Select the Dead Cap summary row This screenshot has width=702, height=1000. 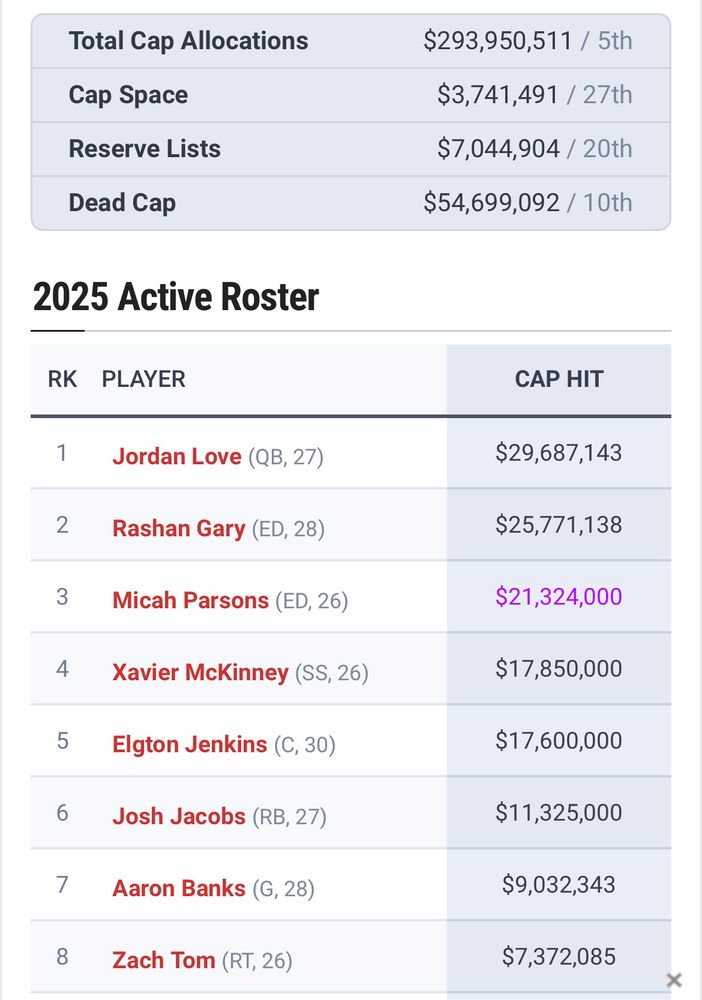(351, 203)
